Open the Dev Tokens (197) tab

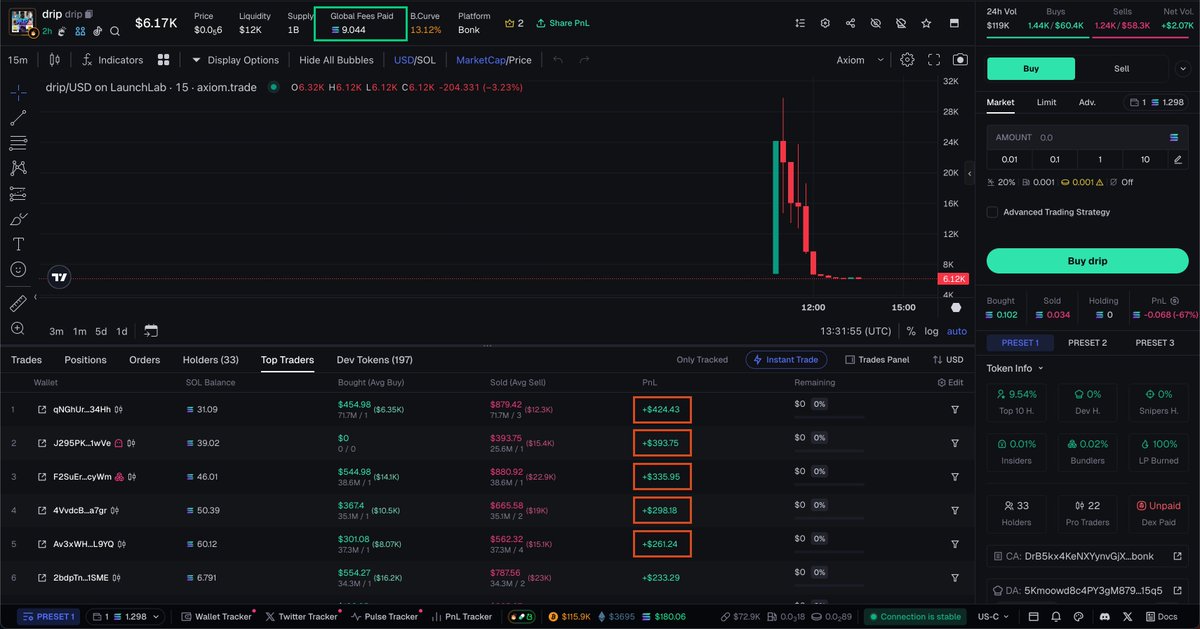coord(374,360)
